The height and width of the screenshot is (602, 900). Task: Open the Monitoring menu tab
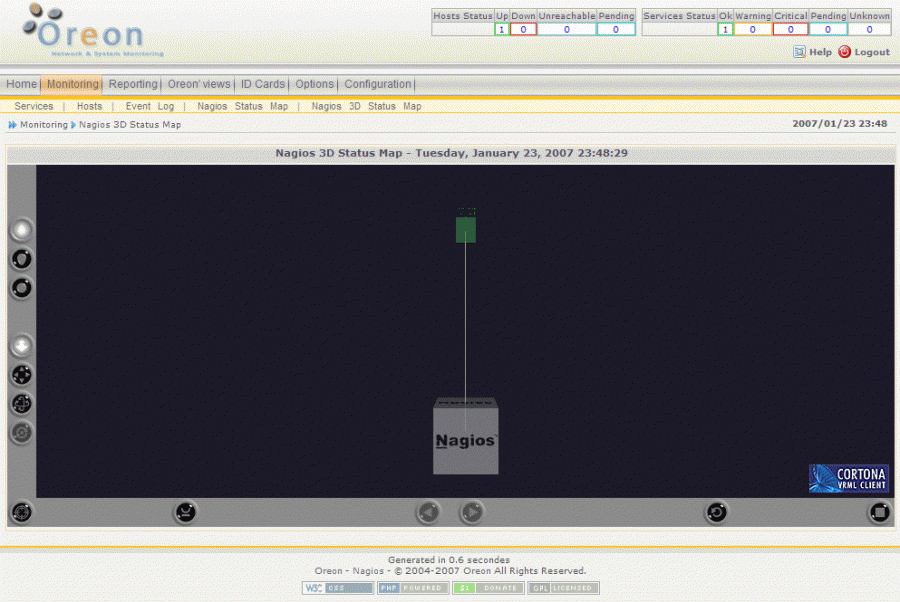coord(72,84)
